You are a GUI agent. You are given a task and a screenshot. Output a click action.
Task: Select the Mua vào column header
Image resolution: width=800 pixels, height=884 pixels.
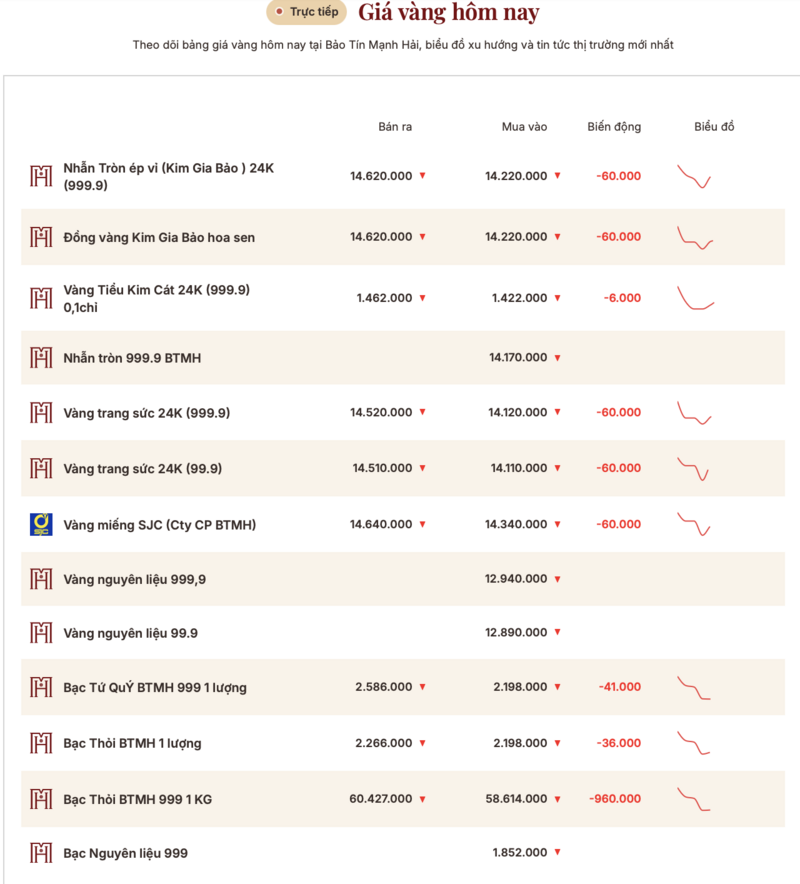(524, 127)
